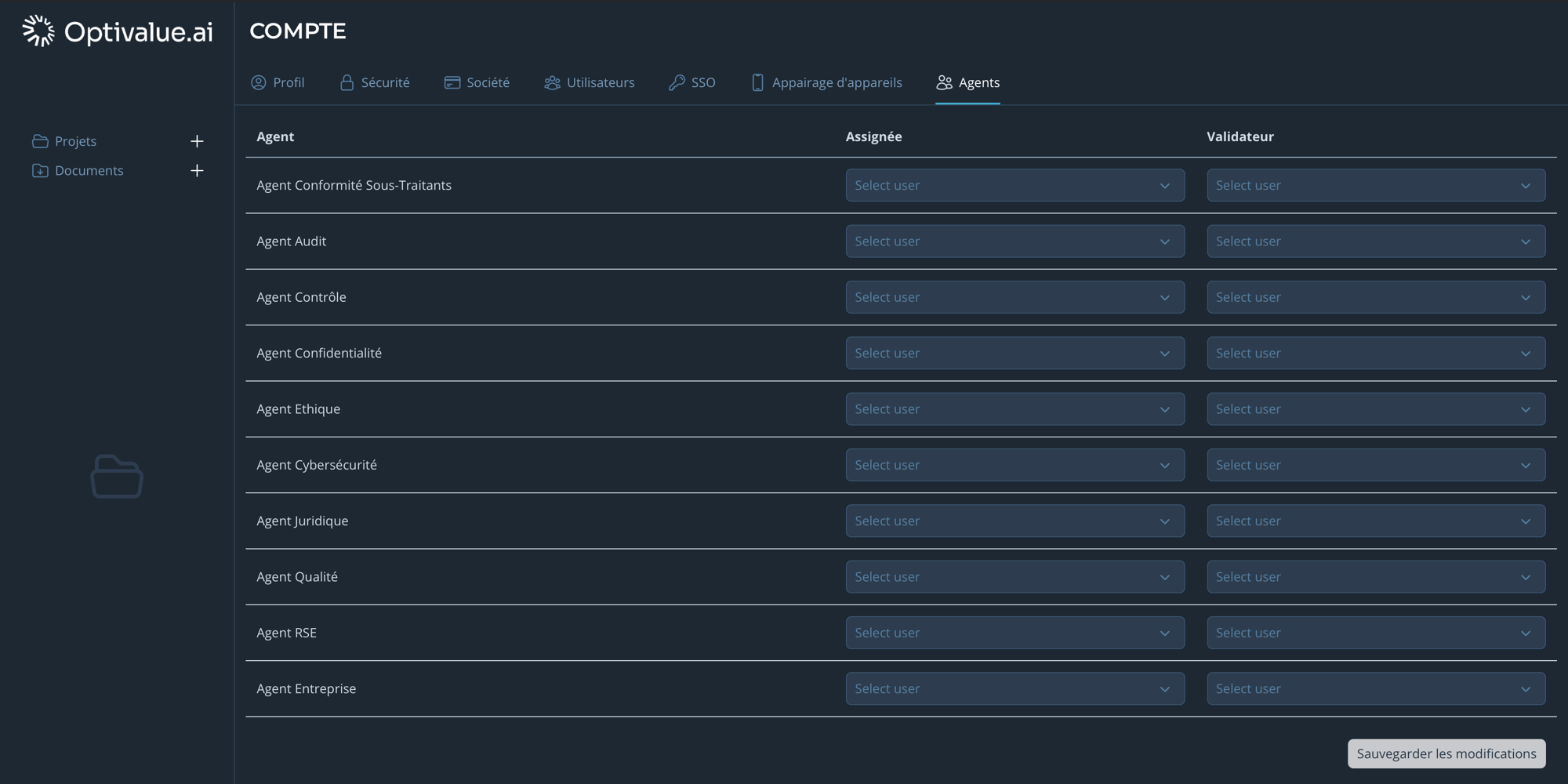Image resolution: width=1568 pixels, height=784 pixels.
Task: Click the Projets folder icon
Action: coord(40,141)
